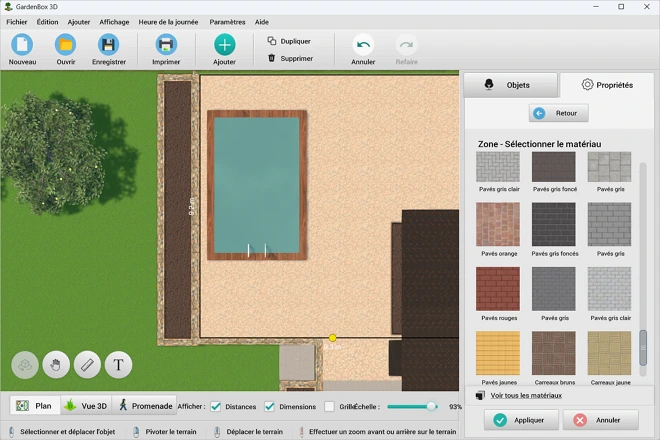Click the Échelle zoom slider handle

pos(431,406)
